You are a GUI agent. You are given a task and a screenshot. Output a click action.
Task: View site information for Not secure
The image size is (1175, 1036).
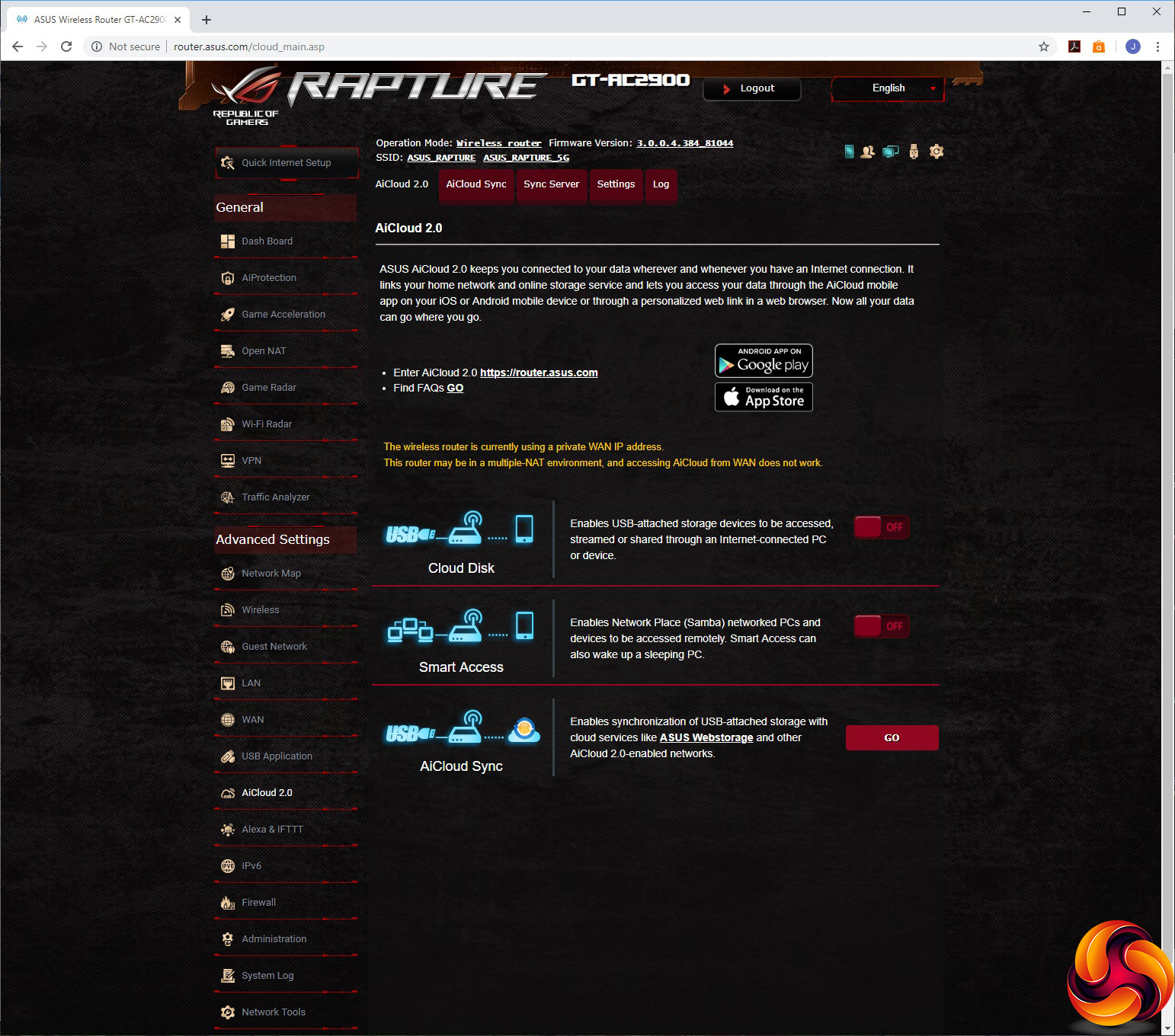(x=126, y=46)
